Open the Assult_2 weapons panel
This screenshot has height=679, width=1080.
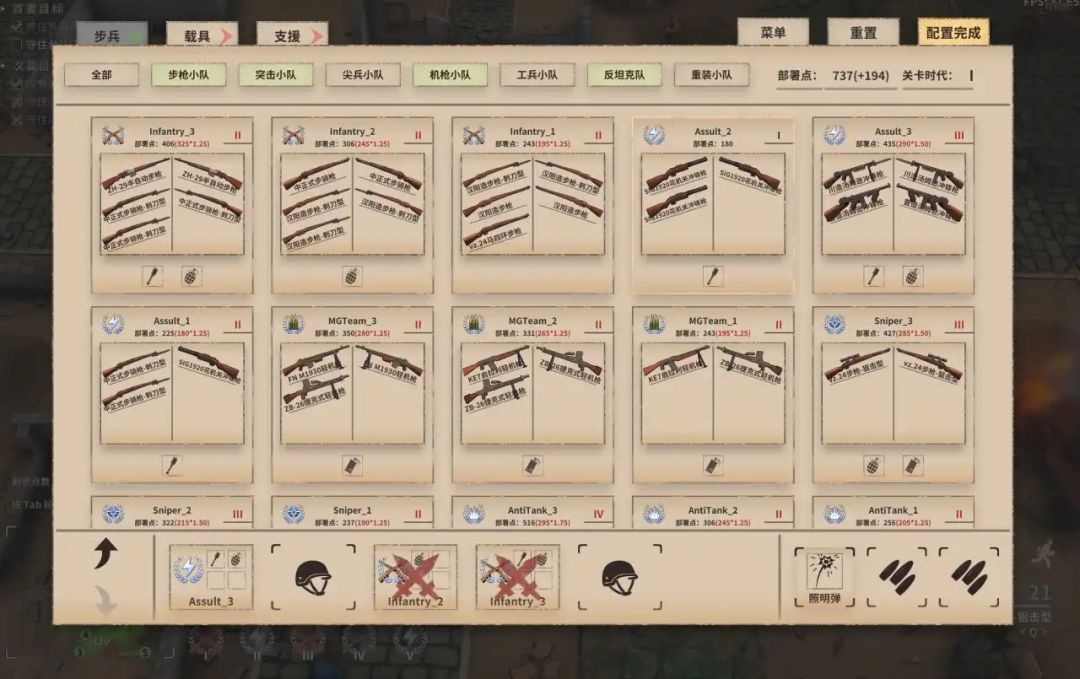(x=713, y=204)
